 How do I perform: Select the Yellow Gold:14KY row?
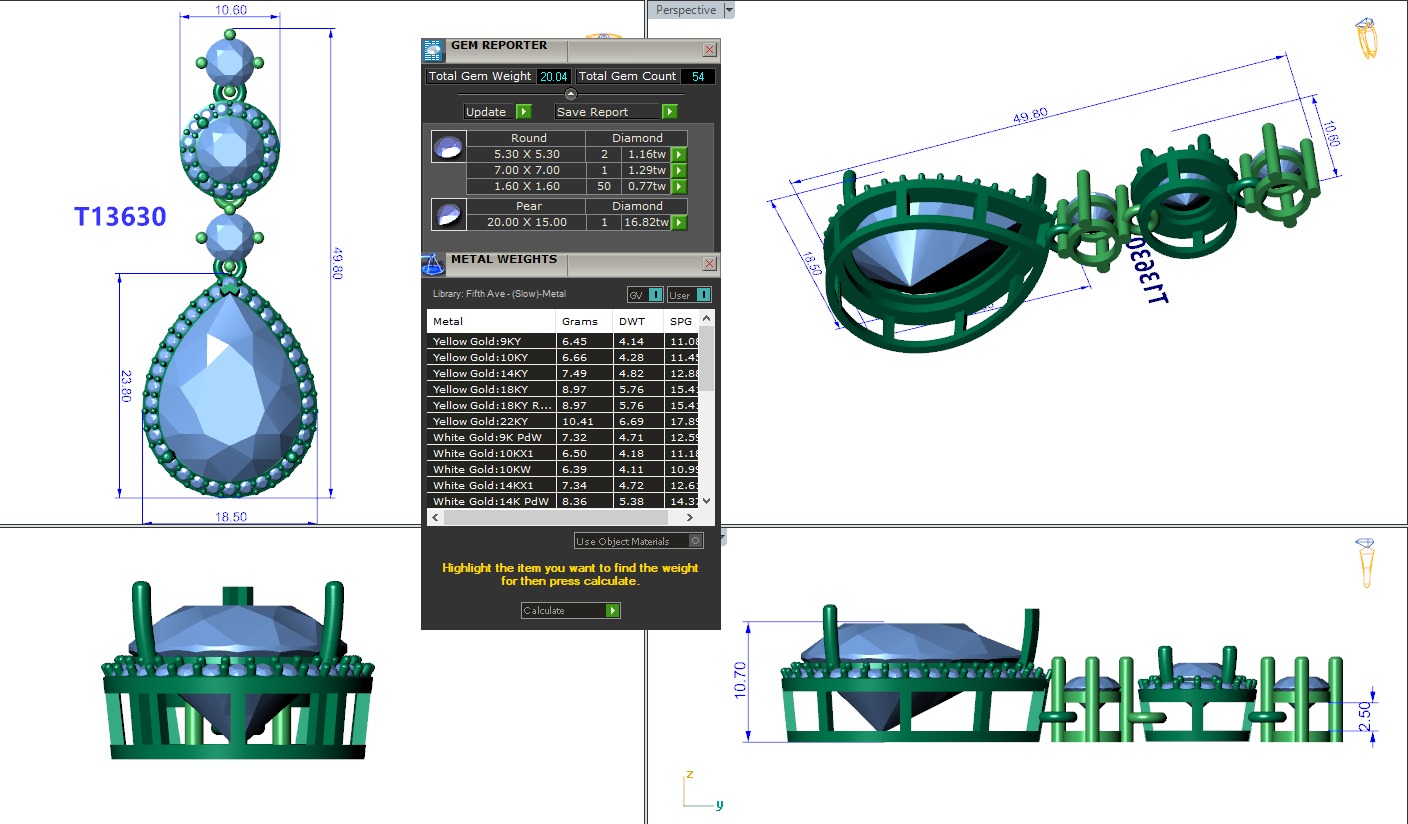click(x=490, y=373)
